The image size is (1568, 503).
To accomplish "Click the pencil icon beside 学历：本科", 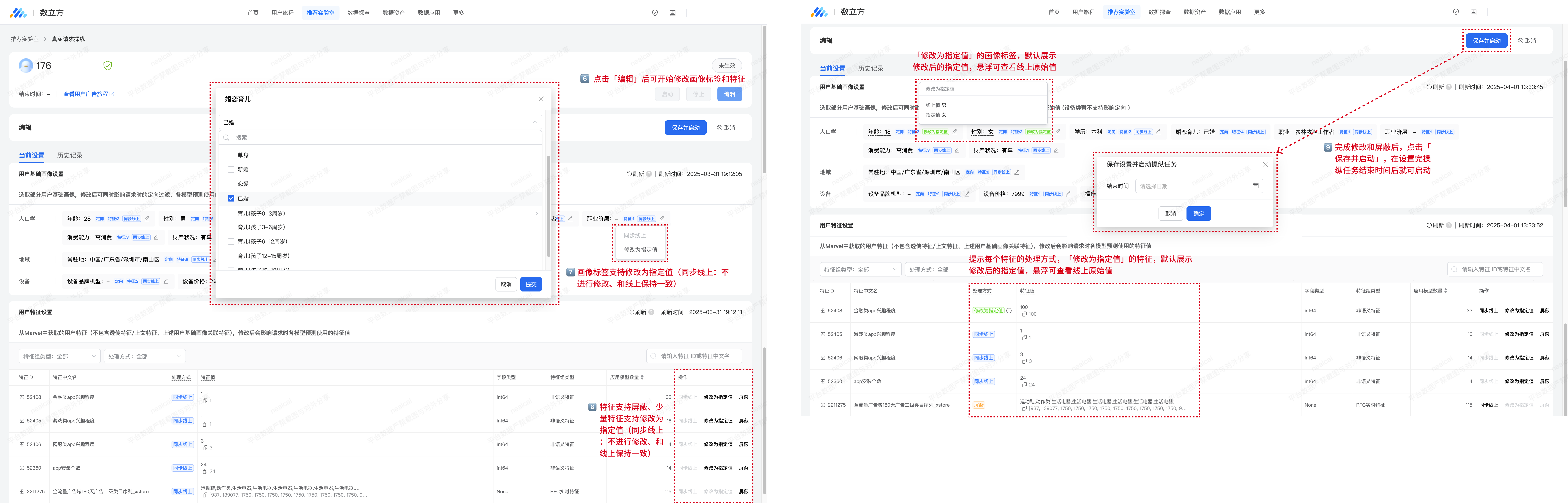I will (1158, 132).
